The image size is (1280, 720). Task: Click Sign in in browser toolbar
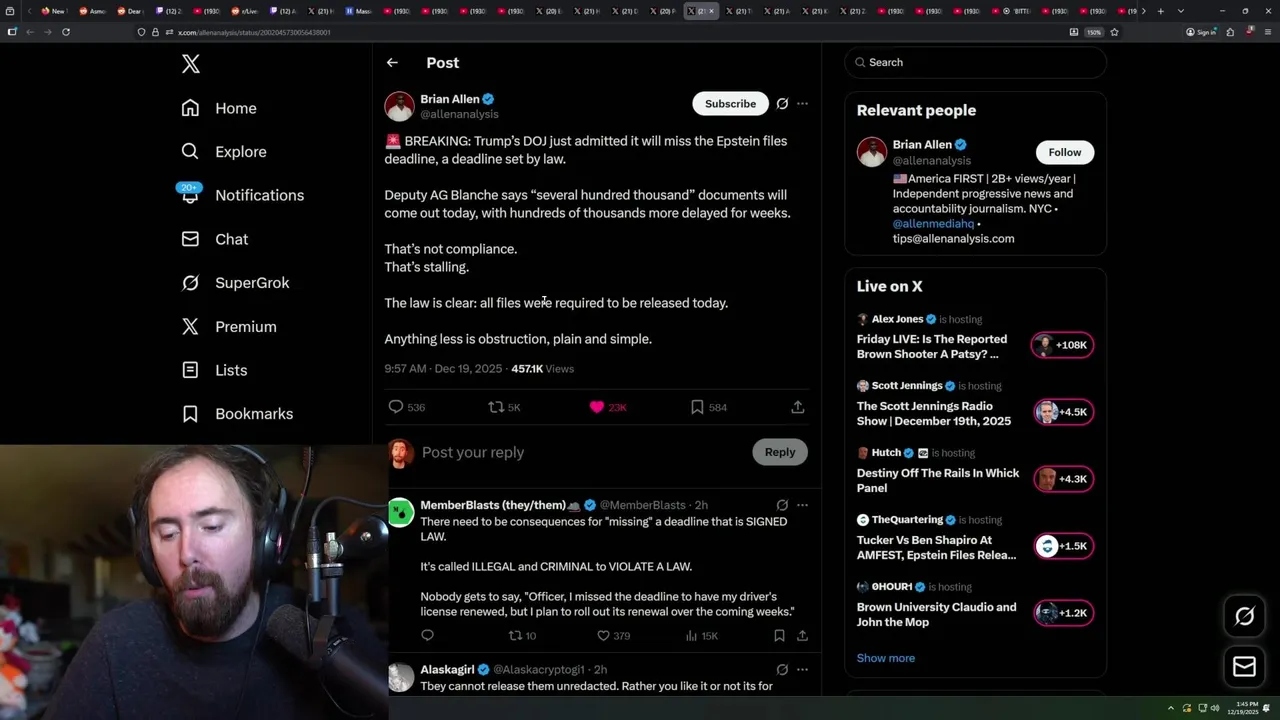pos(1201,32)
